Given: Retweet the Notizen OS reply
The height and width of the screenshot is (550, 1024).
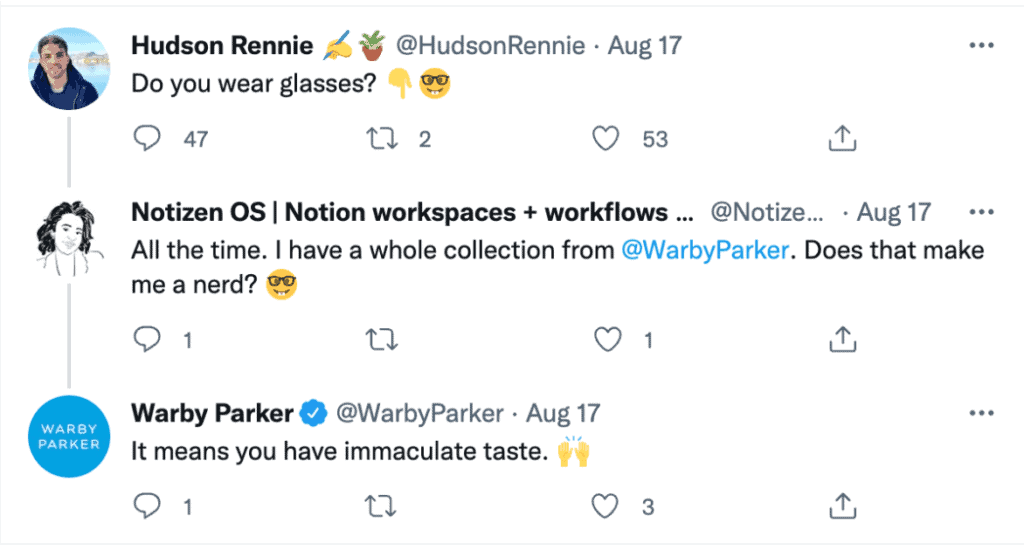Looking at the screenshot, I should (381, 340).
